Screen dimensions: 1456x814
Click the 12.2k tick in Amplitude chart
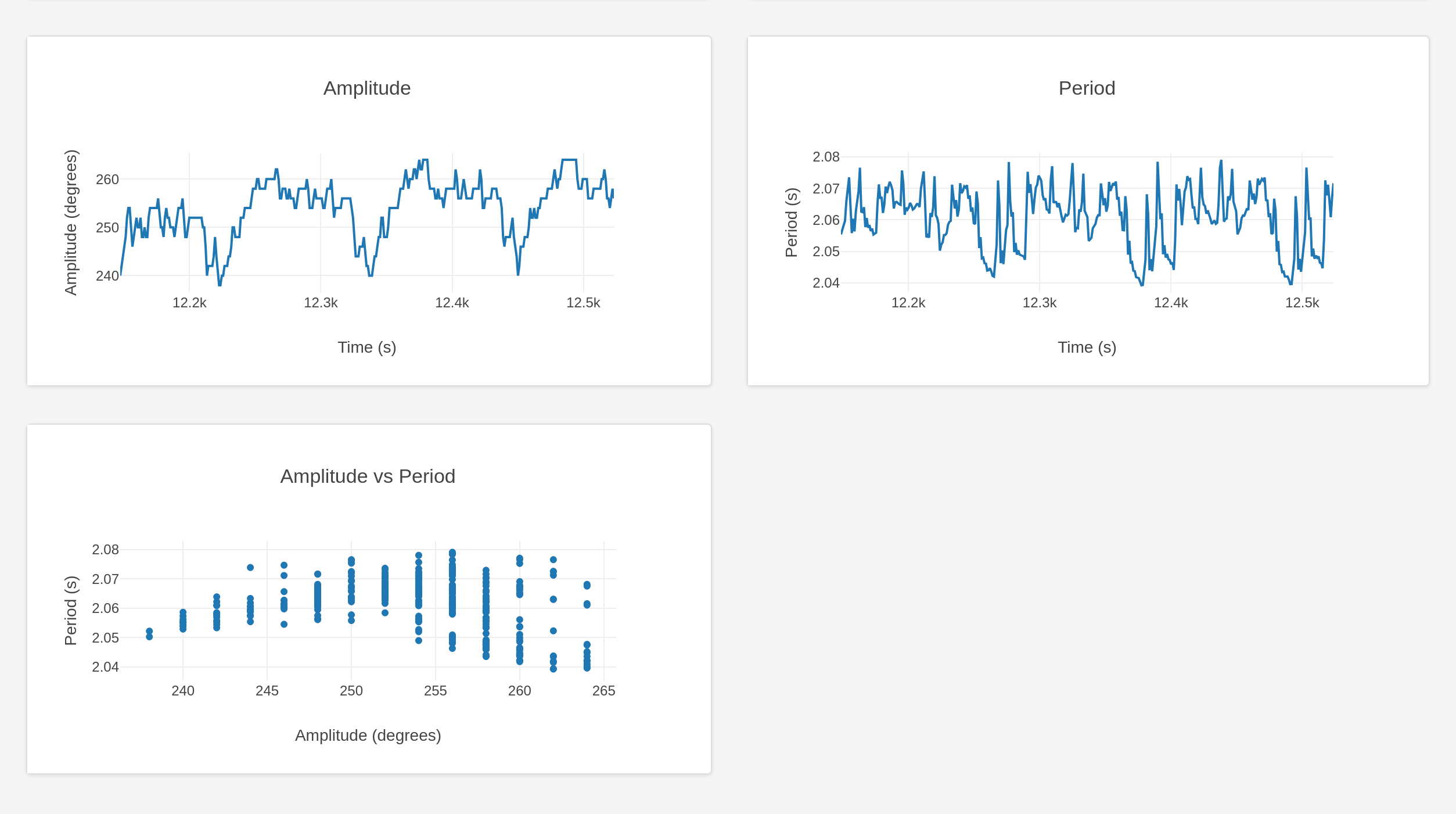[x=189, y=303]
